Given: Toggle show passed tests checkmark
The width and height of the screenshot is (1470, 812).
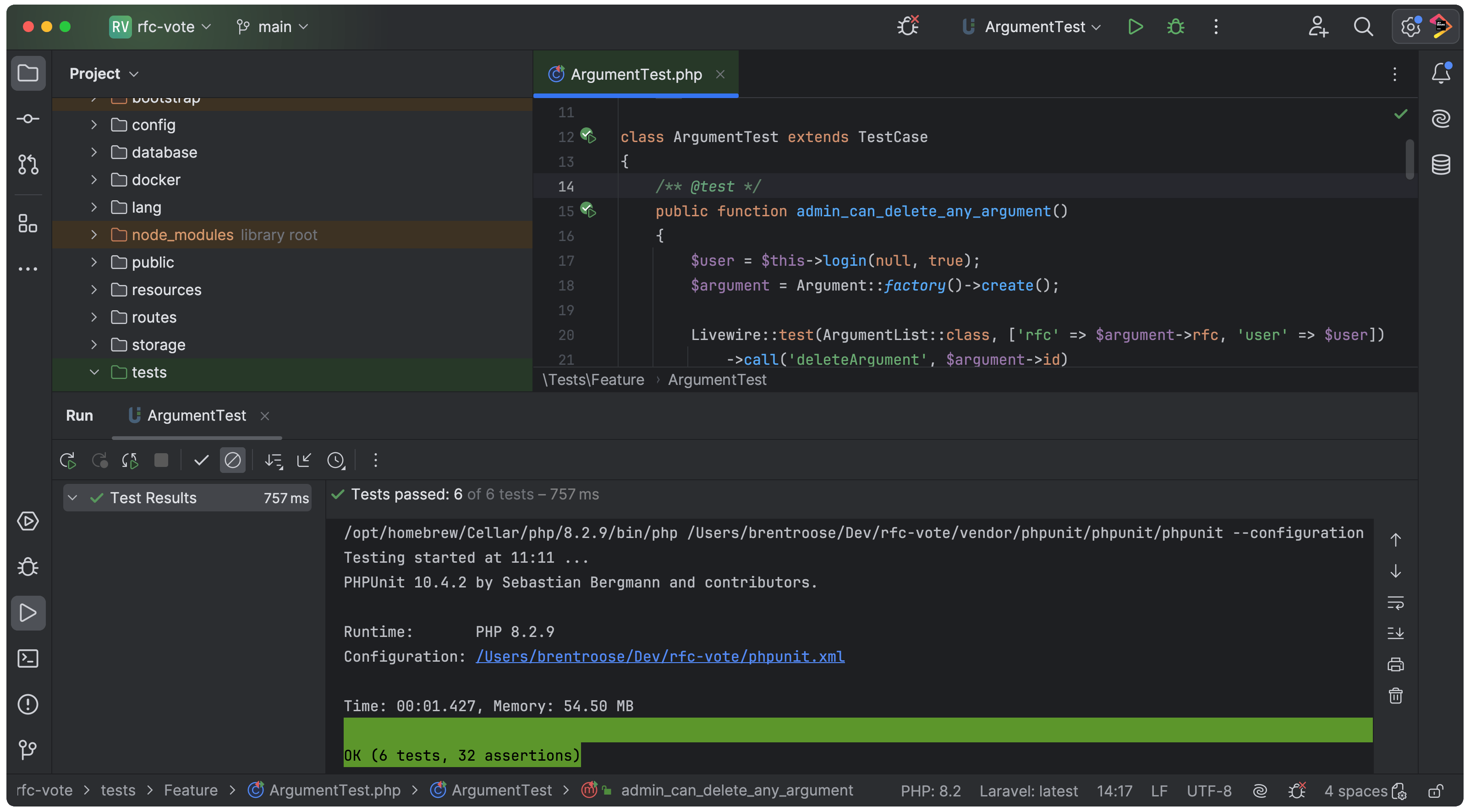Looking at the screenshot, I should [201, 461].
